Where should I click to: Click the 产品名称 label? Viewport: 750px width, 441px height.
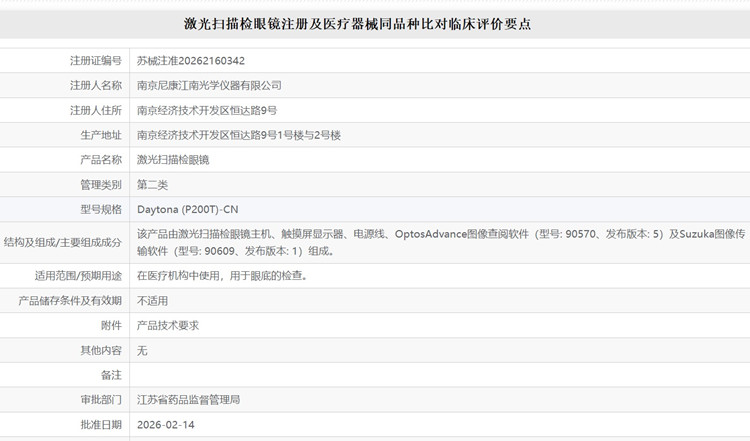tap(101, 160)
